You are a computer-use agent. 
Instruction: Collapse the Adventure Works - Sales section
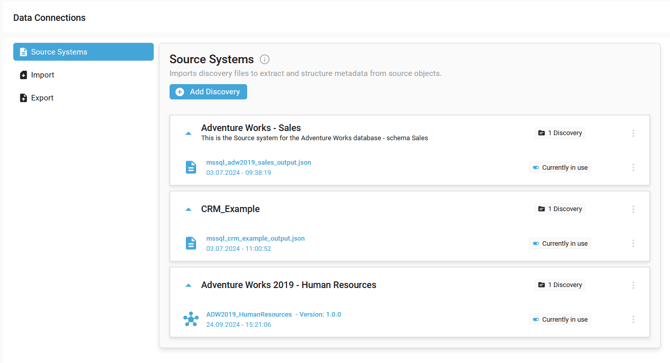coord(188,134)
